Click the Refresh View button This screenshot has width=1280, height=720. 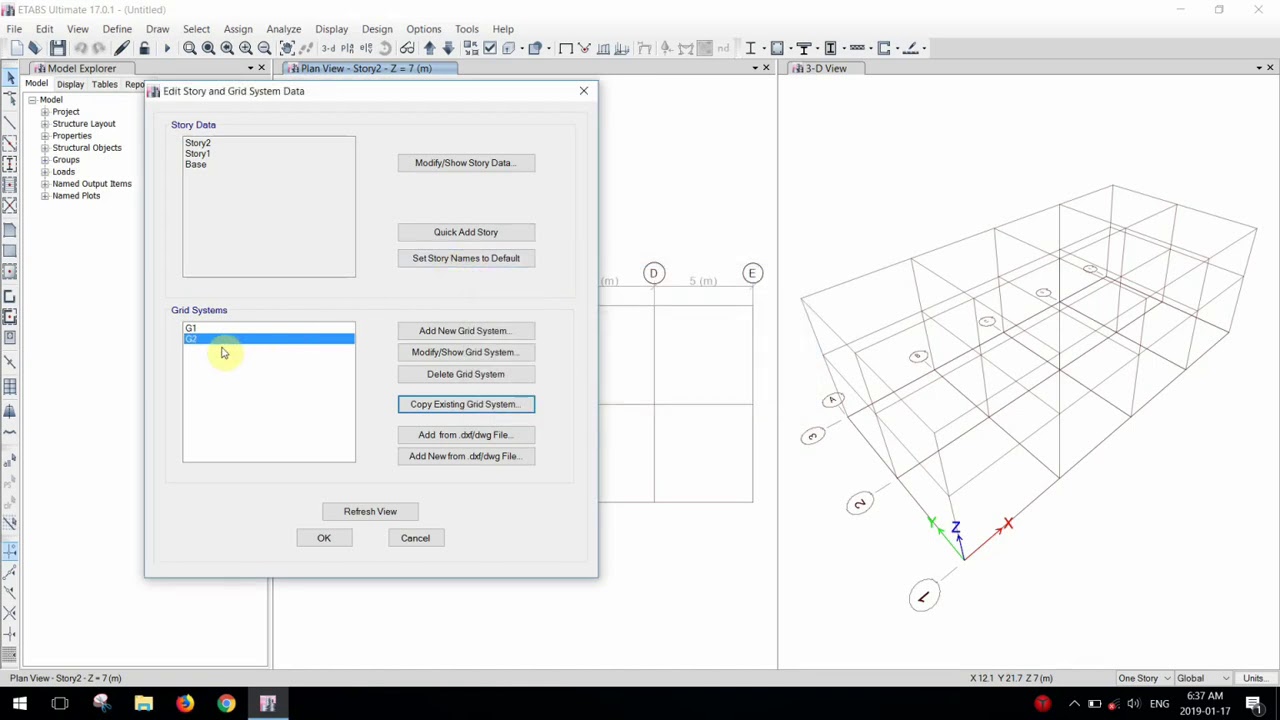[x=370, y=512]
